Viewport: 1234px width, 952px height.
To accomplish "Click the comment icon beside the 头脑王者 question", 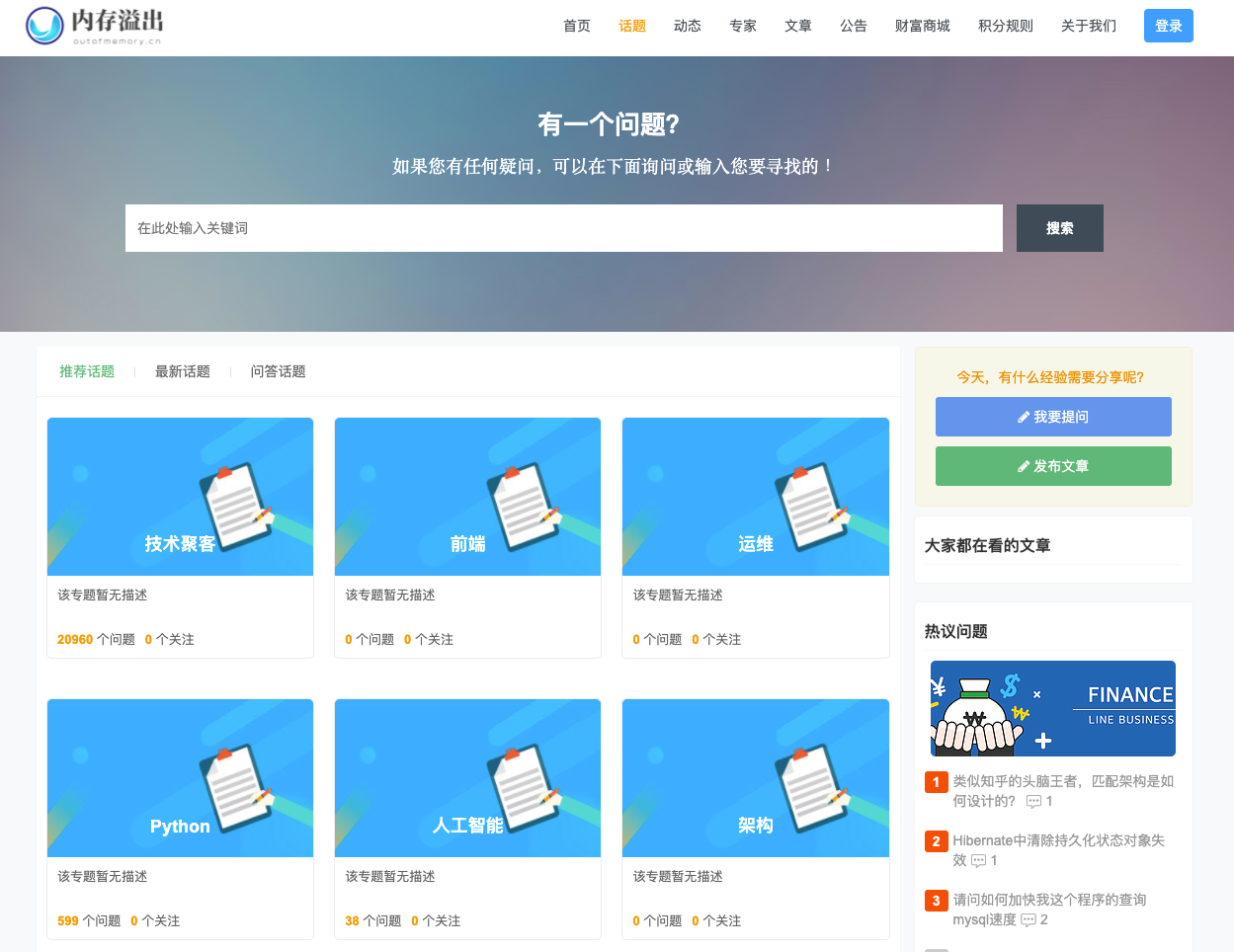I will pyautogui.click(x=1033, y=801).
